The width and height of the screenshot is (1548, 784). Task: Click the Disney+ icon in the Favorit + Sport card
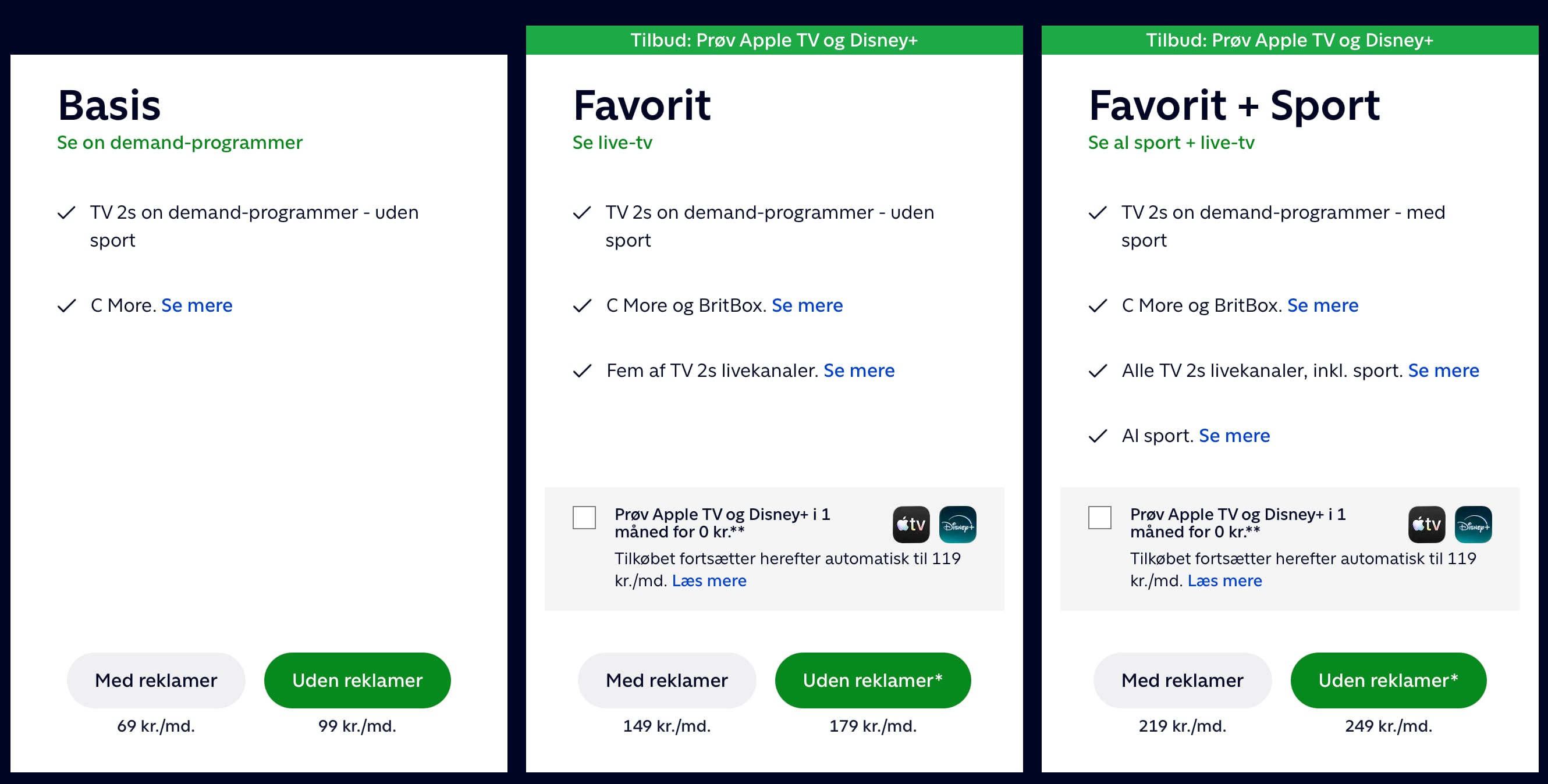pyautogui.click(x=1473, y=525)
